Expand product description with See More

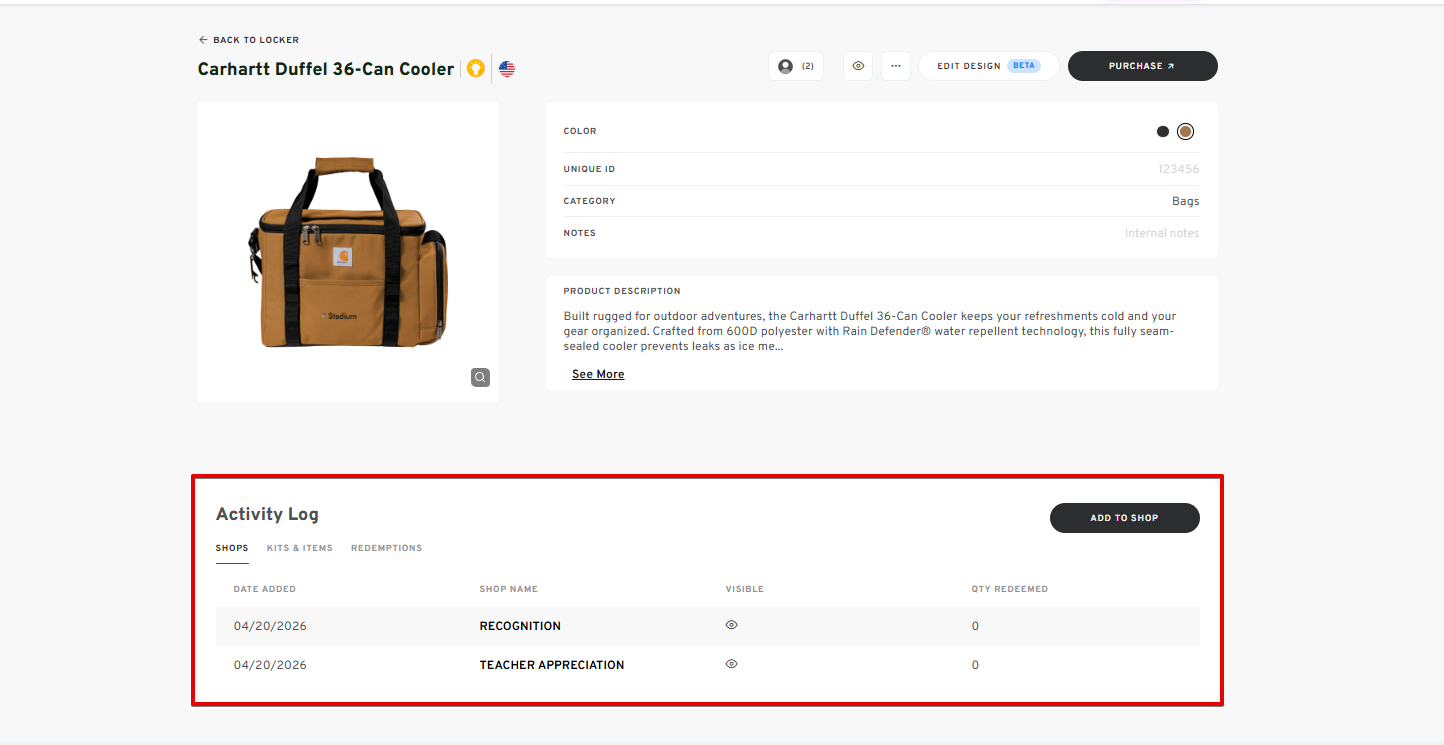(x=598, y=374)
